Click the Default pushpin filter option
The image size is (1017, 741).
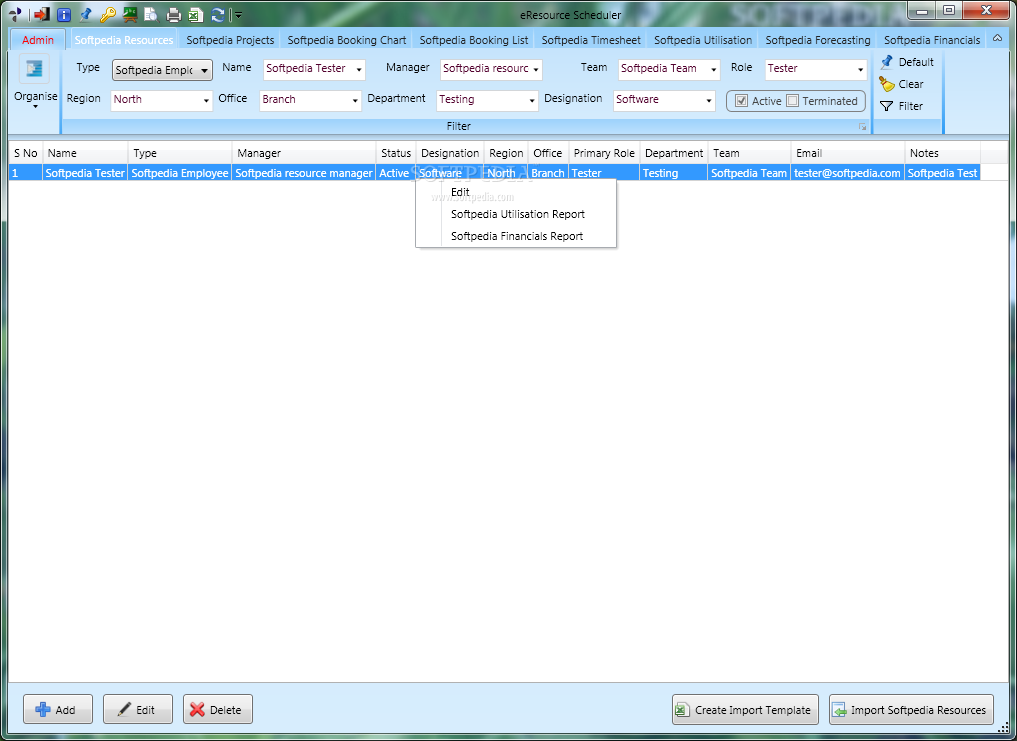pyautogui.click(x=907, y=62)
